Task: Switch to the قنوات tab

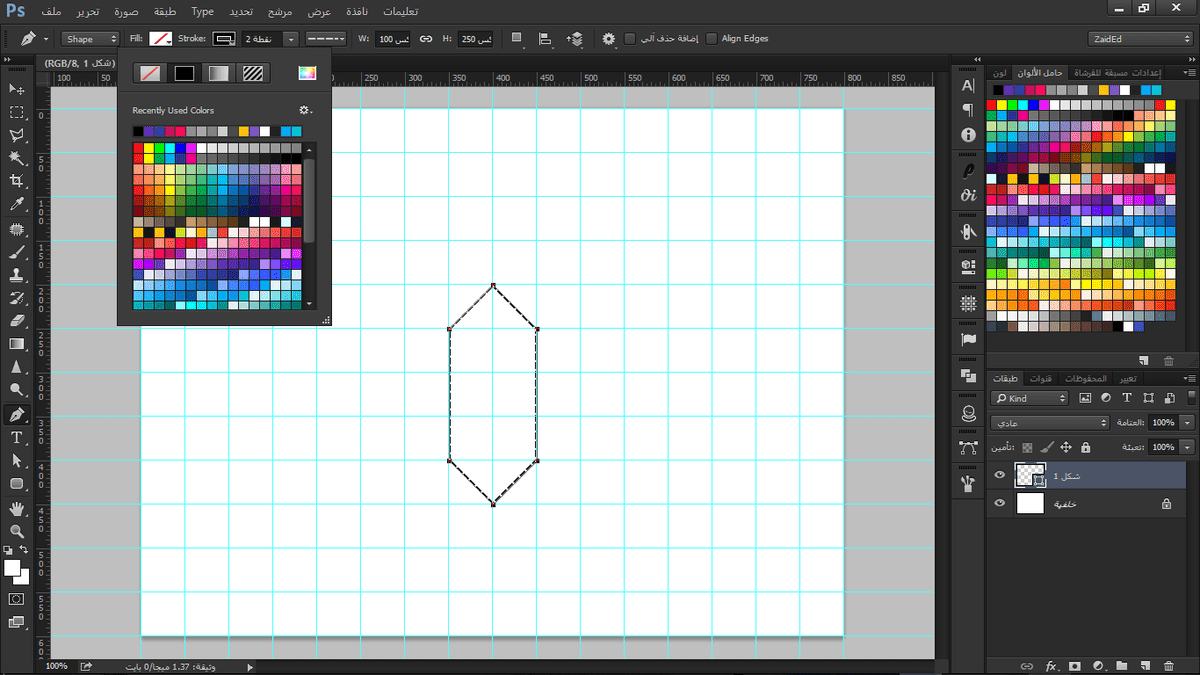Action: tap(1041, 378)
